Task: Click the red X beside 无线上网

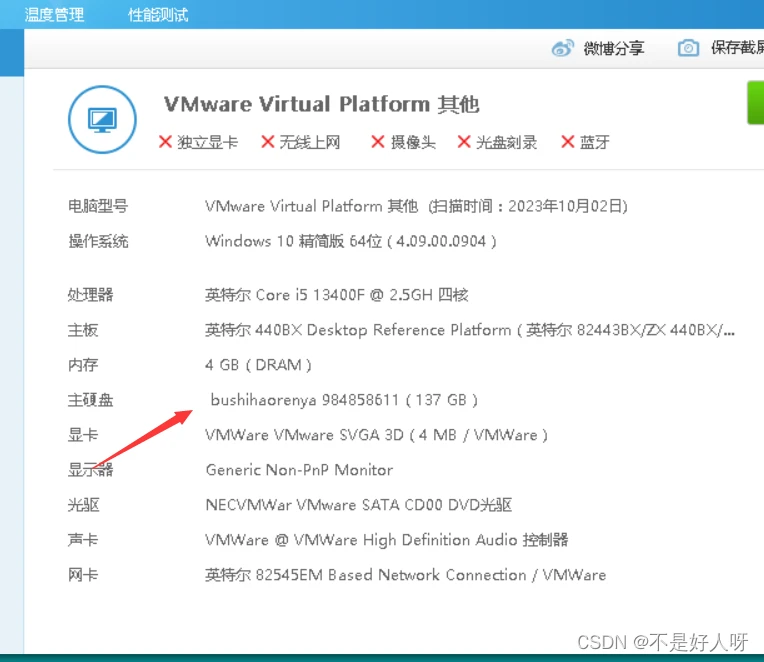Action: click(267, 142)
